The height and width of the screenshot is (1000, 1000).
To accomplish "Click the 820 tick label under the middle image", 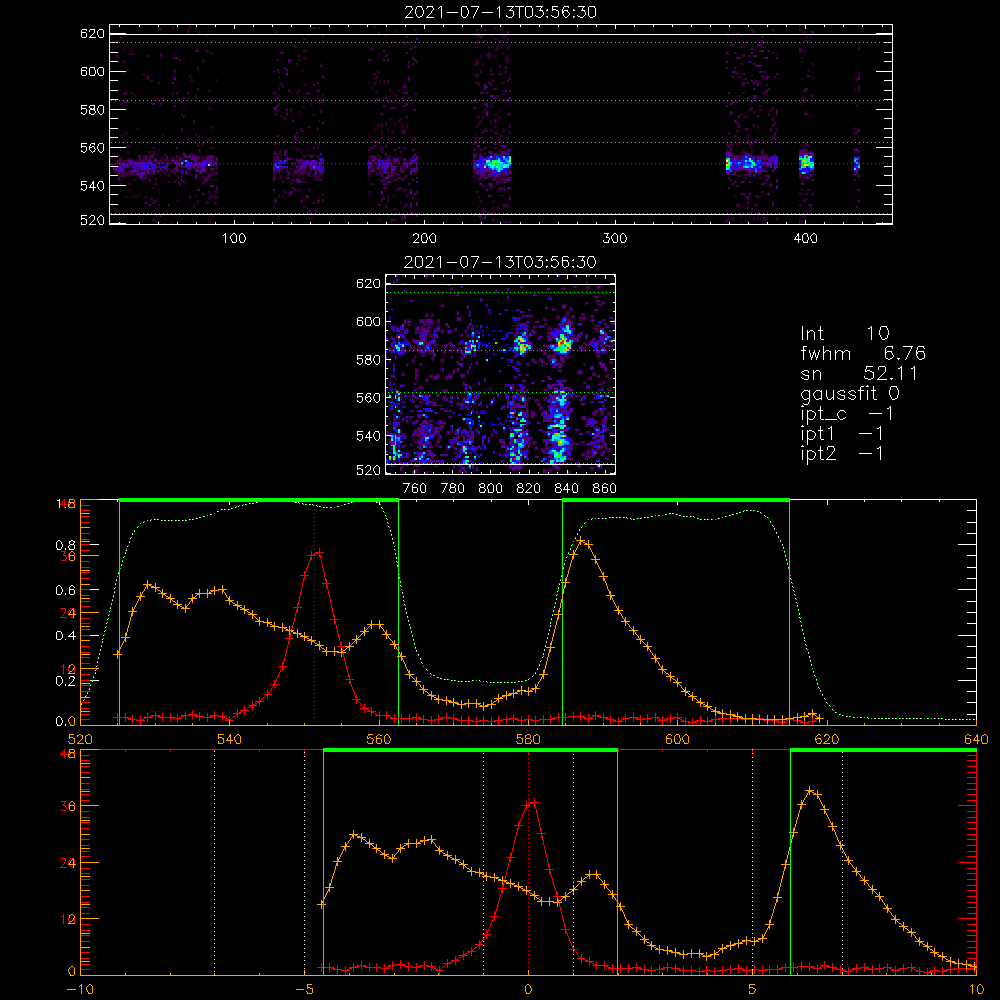I will tap(529, 489).
